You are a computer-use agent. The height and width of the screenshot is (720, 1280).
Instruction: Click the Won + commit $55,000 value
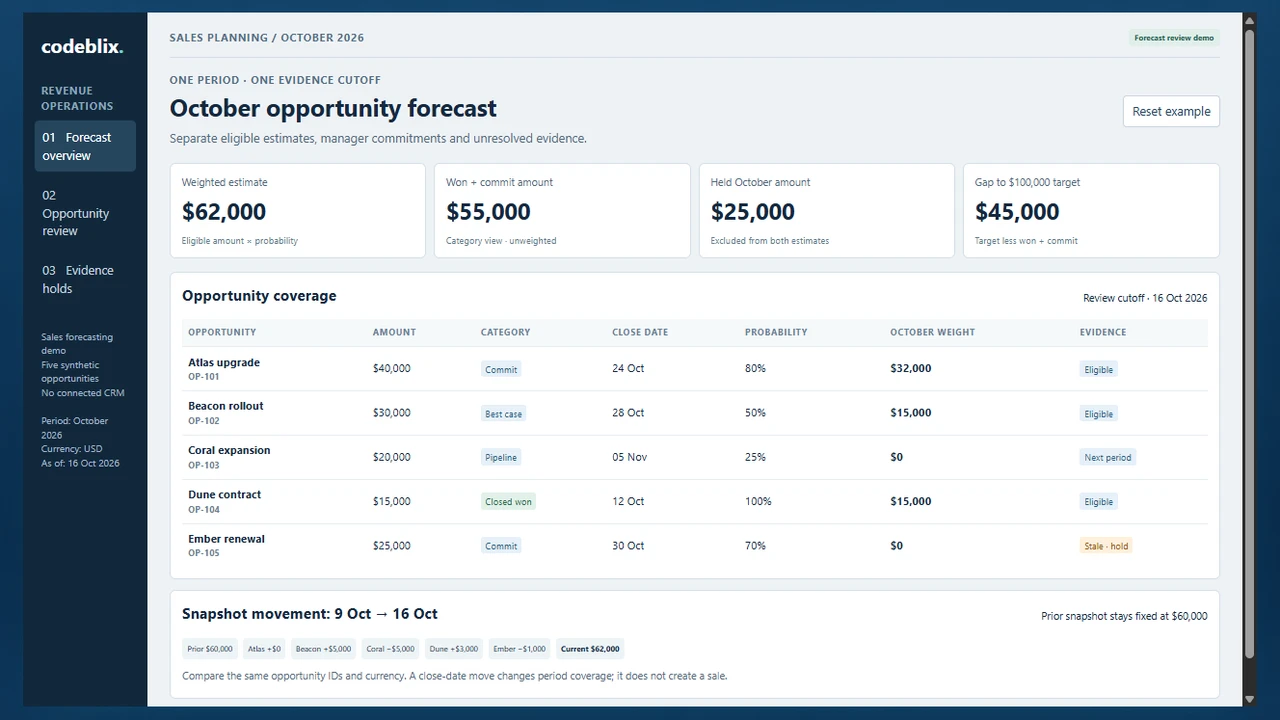point(488,212)
